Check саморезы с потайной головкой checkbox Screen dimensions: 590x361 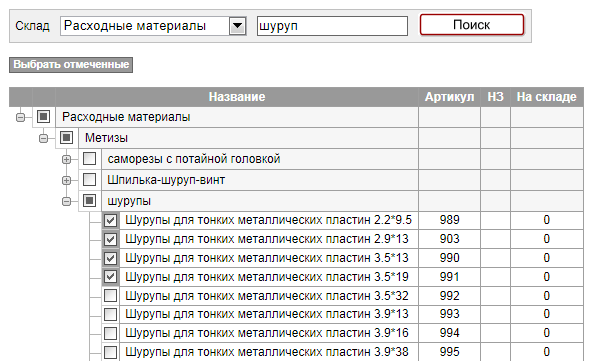click(90, 158)
